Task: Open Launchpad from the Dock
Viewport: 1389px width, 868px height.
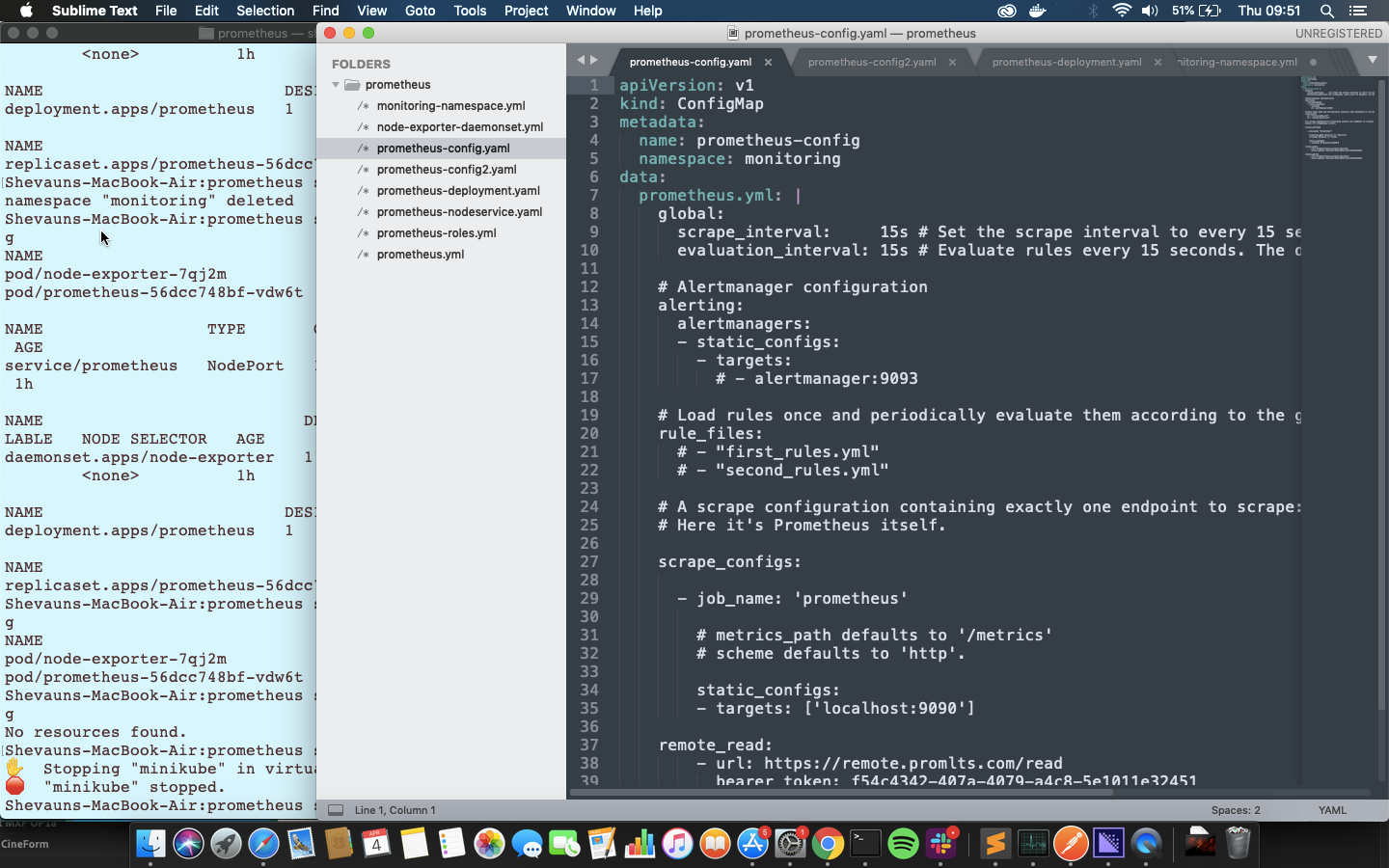Action: coord(226,843)
